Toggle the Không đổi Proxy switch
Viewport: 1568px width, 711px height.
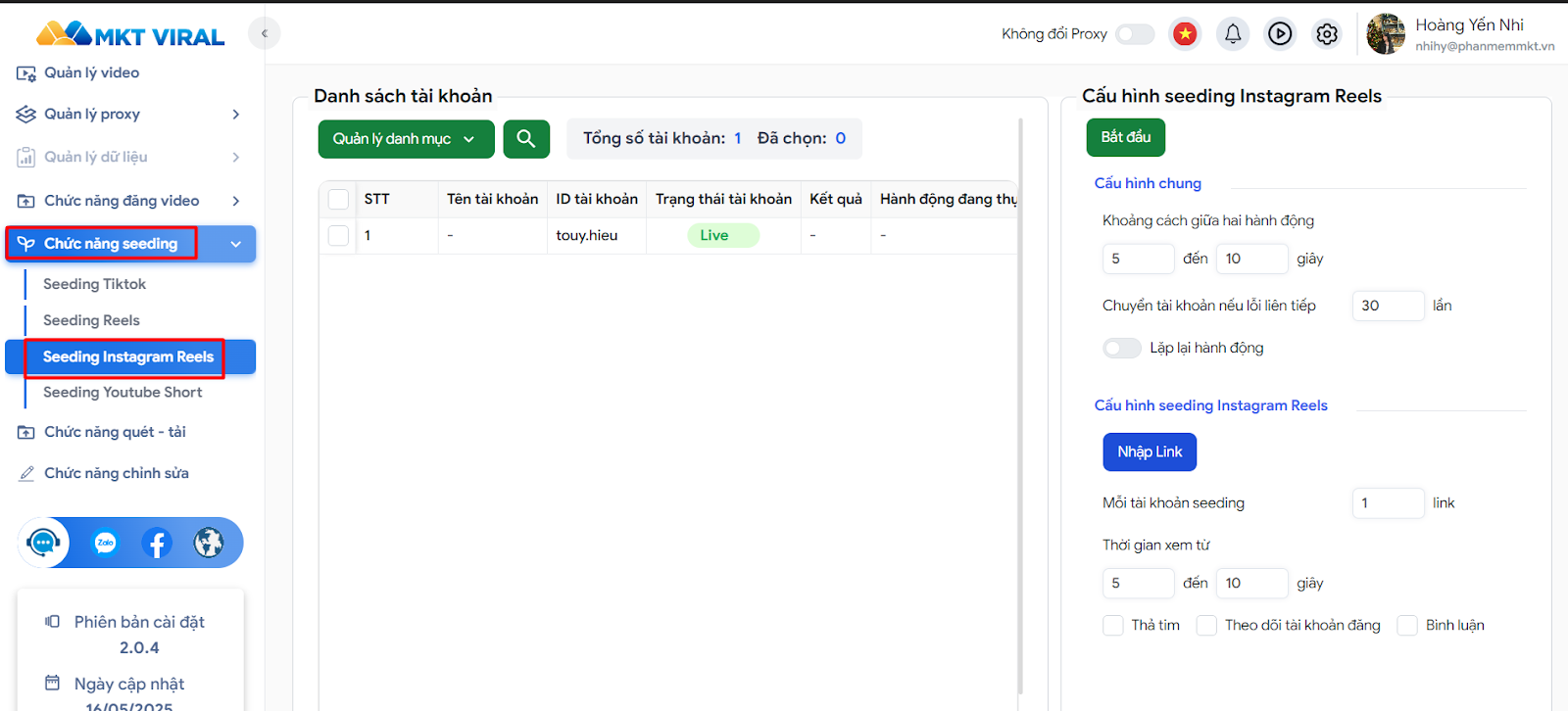point(1135,34)
